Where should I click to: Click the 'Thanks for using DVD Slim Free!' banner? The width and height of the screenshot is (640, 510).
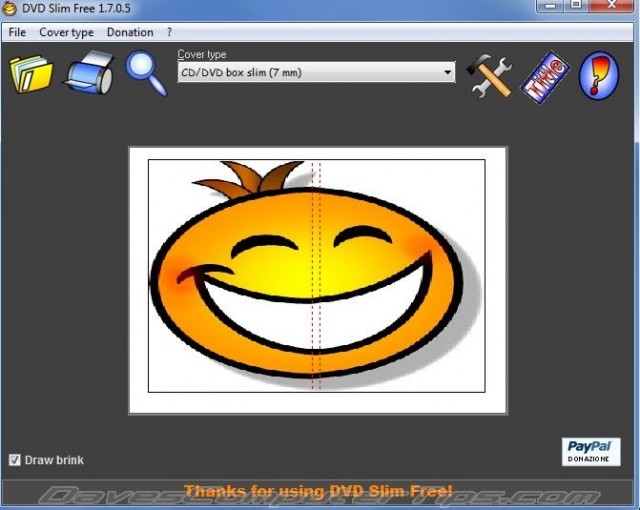[318, 491]
